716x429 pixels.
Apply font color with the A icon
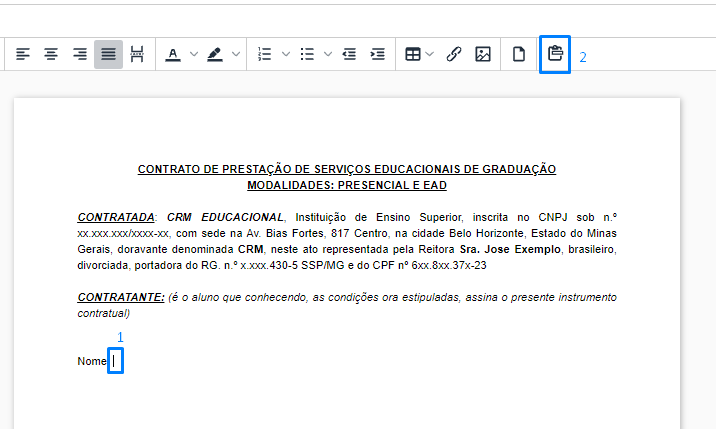[173, 54]
